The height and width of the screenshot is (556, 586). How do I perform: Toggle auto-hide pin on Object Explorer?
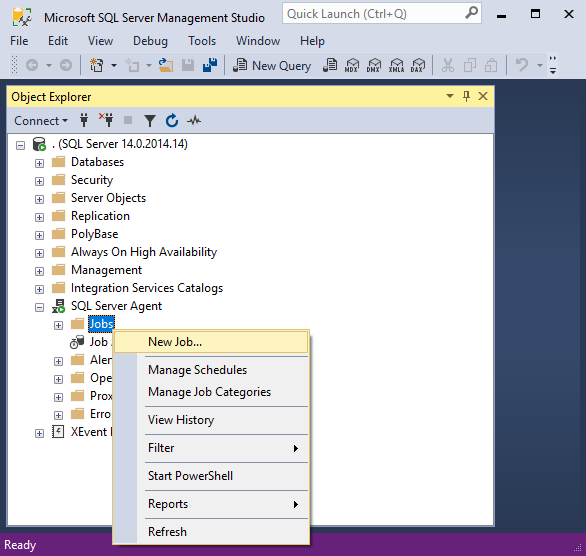466,96
